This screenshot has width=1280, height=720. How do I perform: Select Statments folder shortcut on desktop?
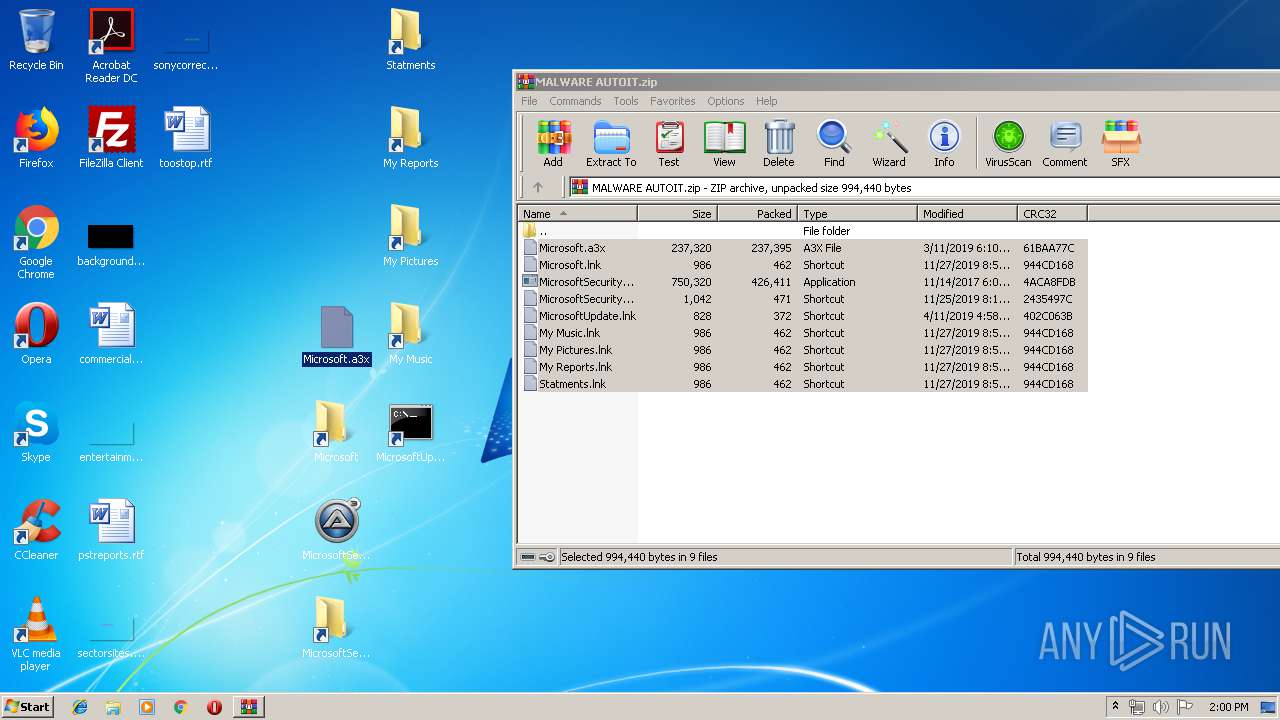click(410, 40)
